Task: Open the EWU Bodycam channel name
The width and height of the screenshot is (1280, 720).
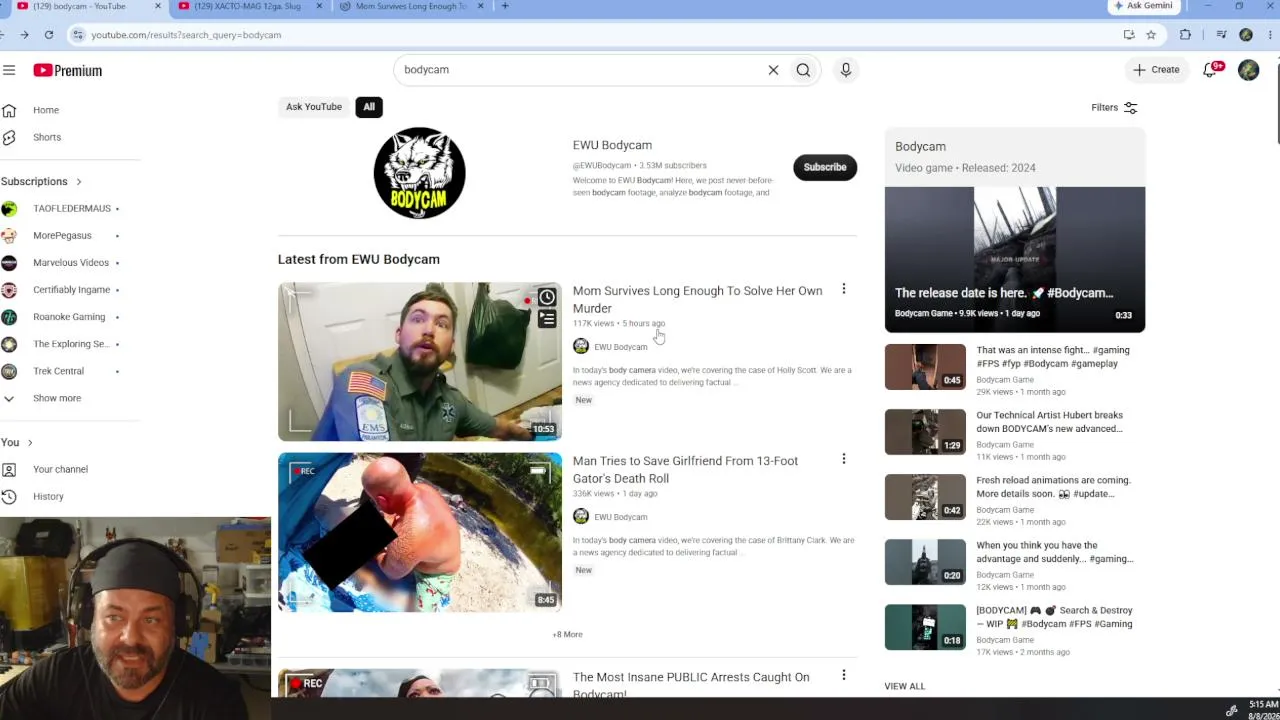Action: (612, 145)
